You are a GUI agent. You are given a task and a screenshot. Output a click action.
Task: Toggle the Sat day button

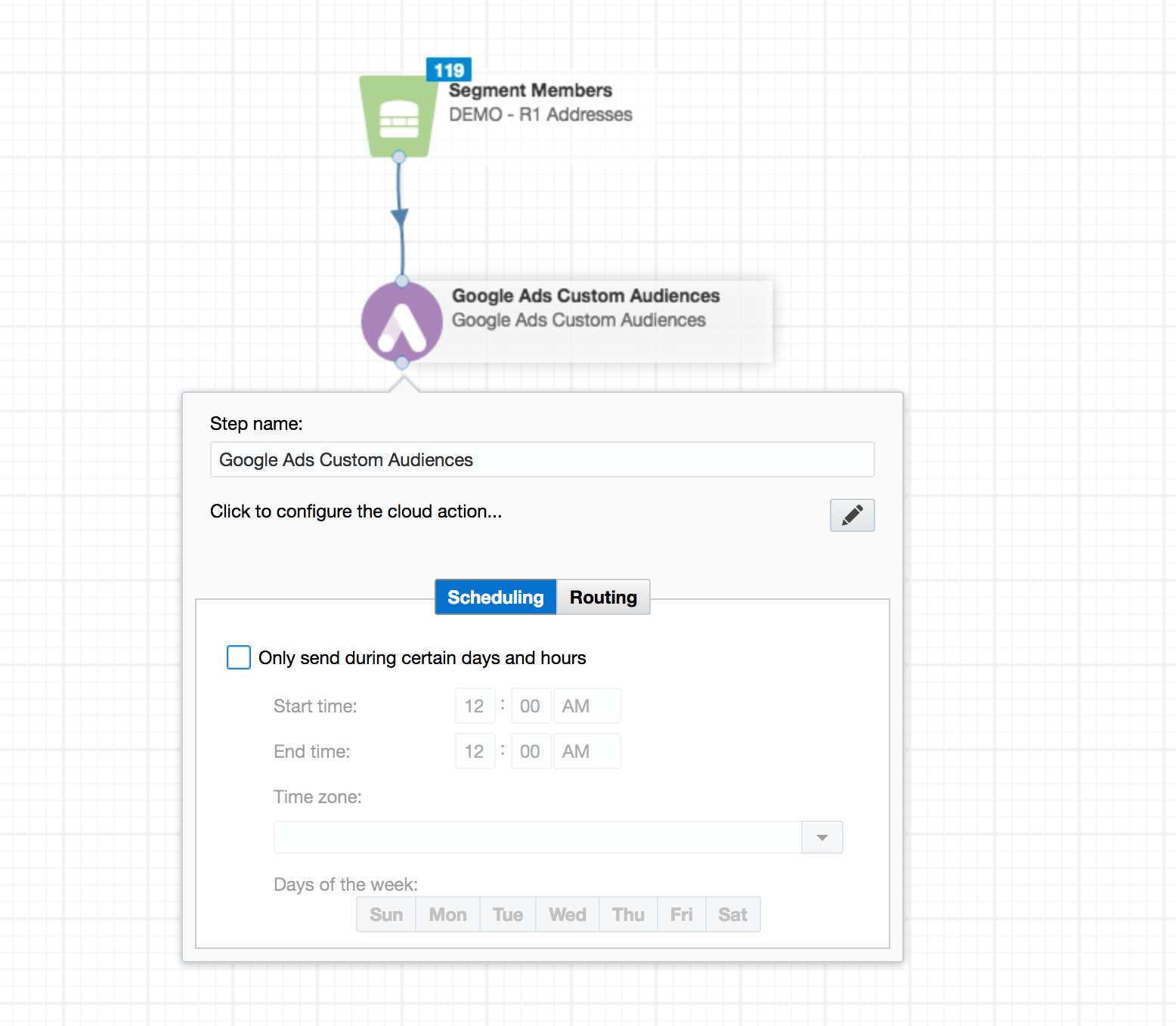pos(733,915)
